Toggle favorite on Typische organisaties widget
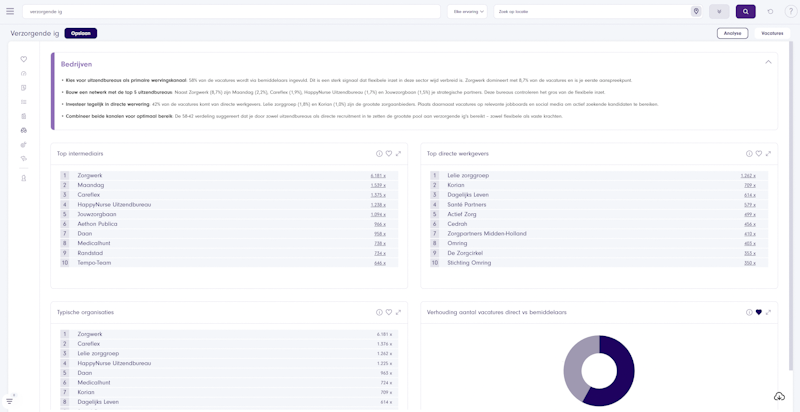 pyautogui.click(x=389, y=312)
